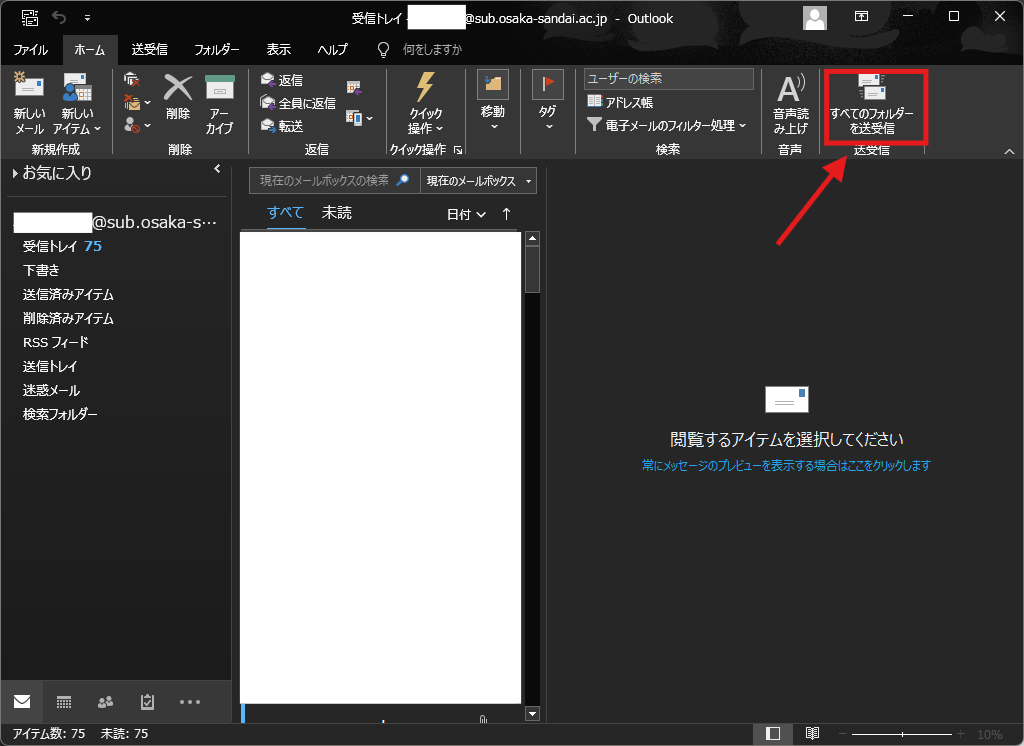Image resolution: width=1024 pixels, height=746 pixels.
Task: Click the ユーザーの検索 field
Action: pos(669,78)
